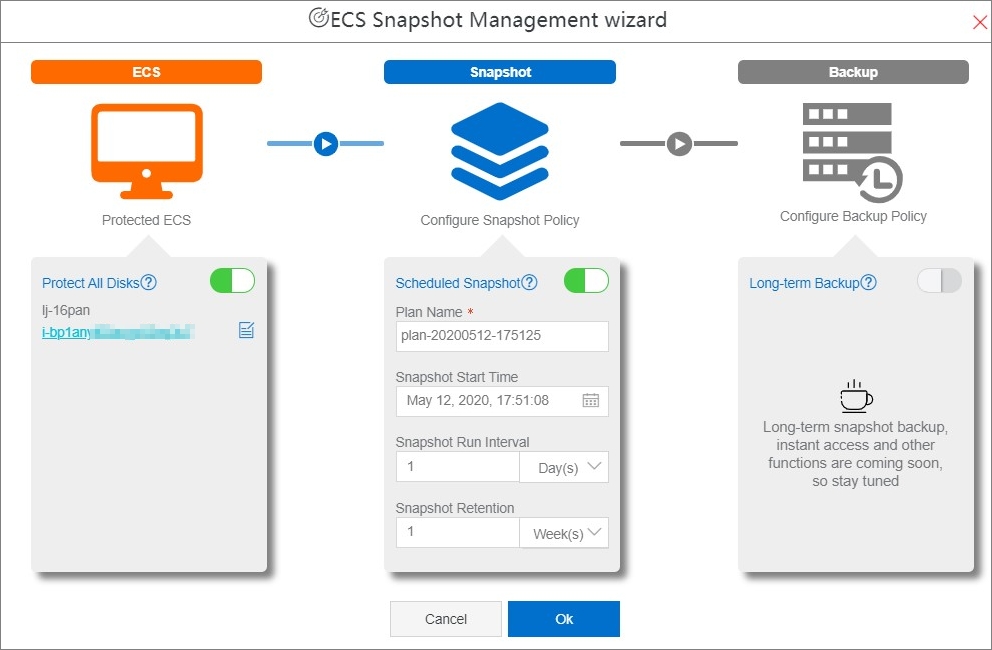Open the calendar picker for Snapshot Start Time
992x650 pixels.
click(590, 401)
